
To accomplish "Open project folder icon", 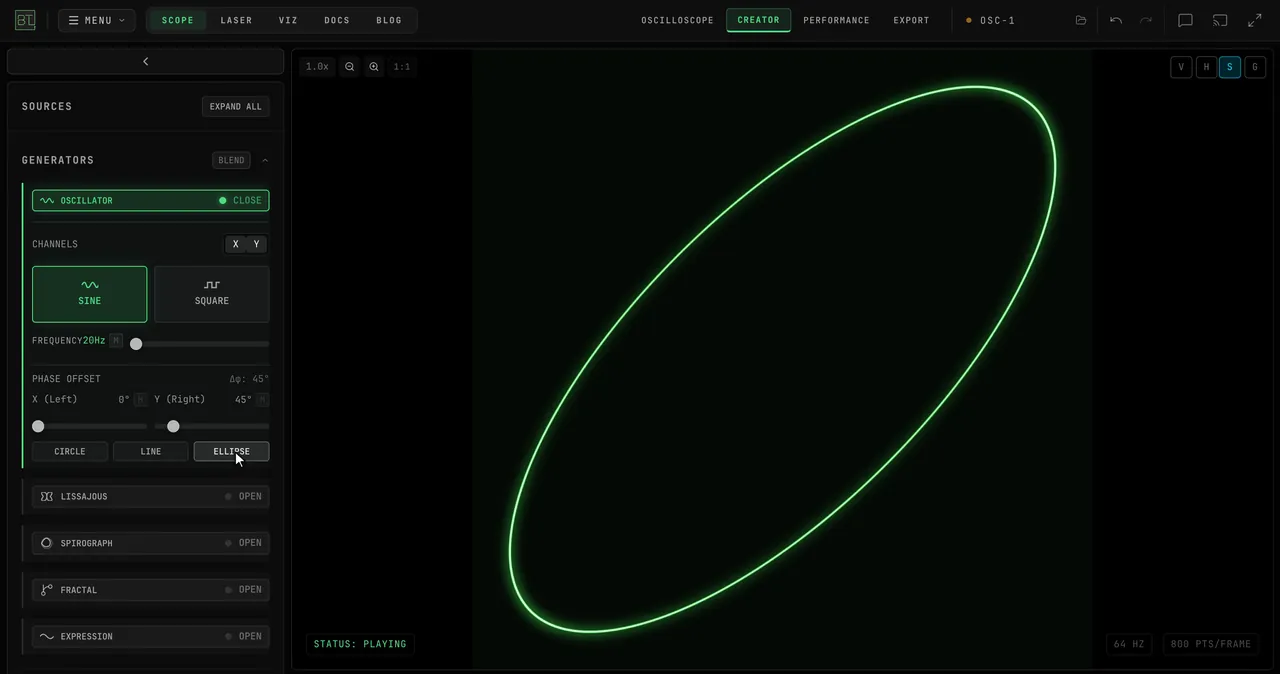I will [x=1081, y=20].
